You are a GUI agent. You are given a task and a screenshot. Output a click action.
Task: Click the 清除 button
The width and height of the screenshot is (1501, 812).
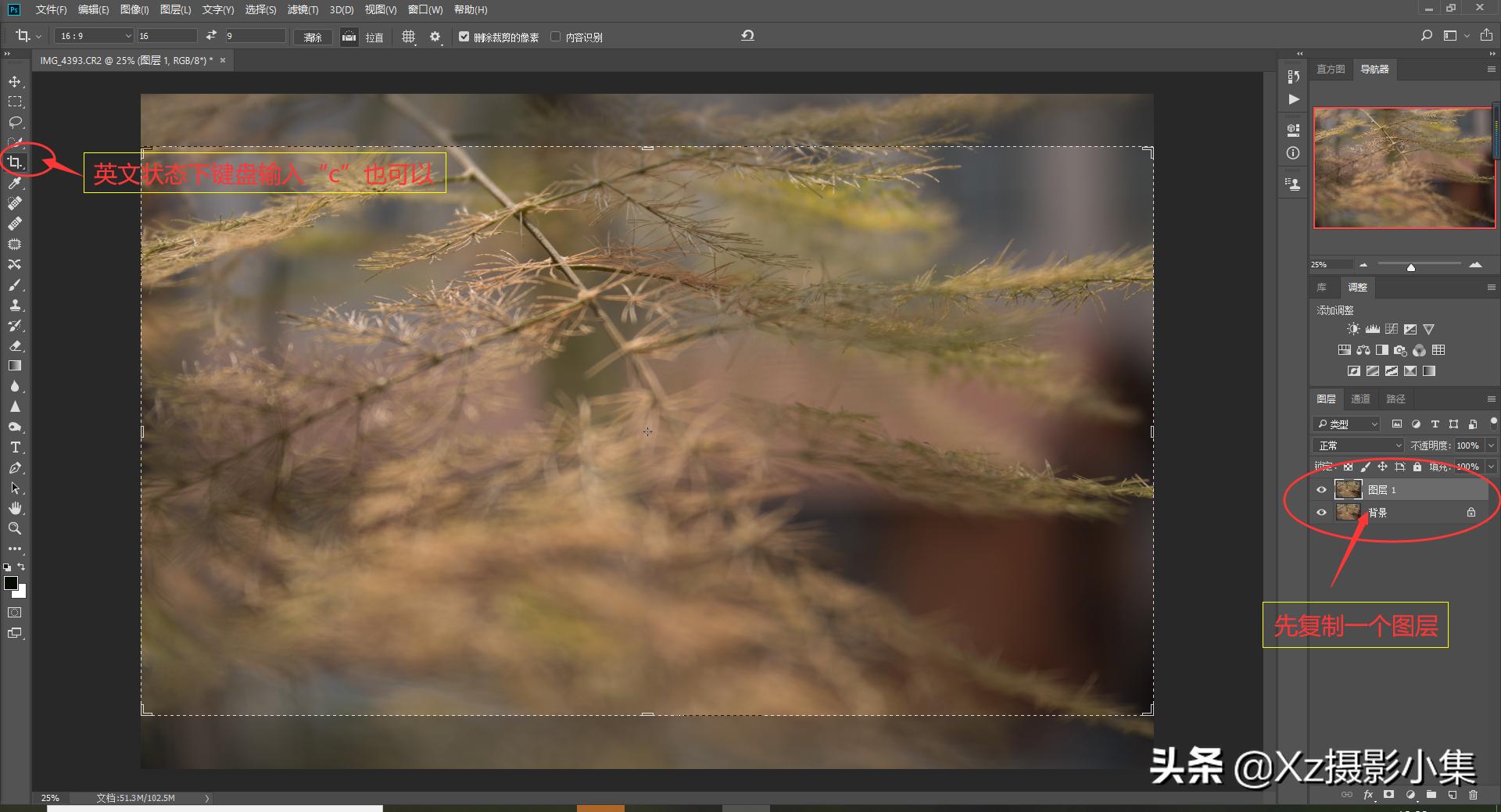[x=313, y=37]
